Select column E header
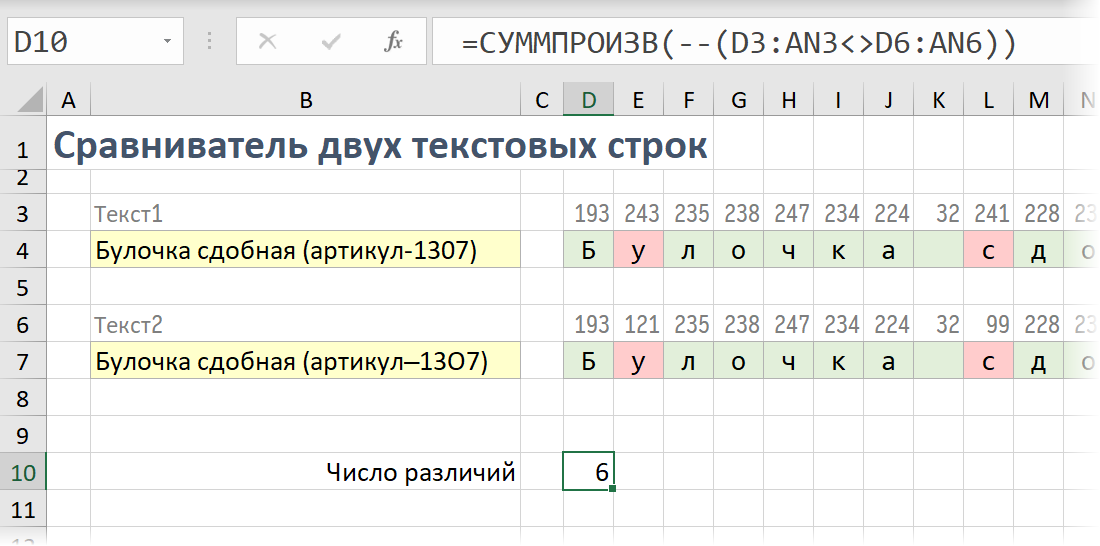1100x546 pixels. [638, 100]
